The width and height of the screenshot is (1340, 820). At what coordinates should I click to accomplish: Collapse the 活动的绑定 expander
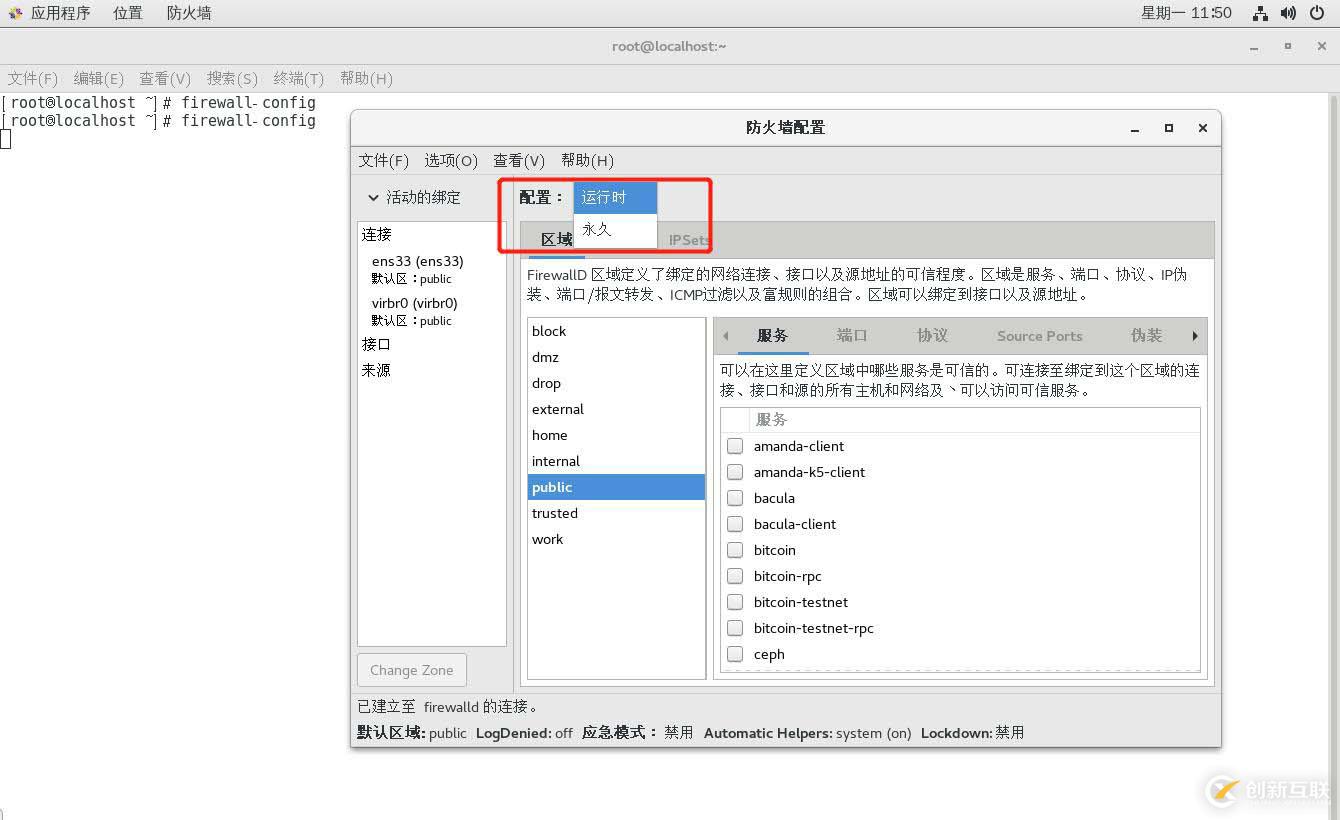tap(374, 198)
